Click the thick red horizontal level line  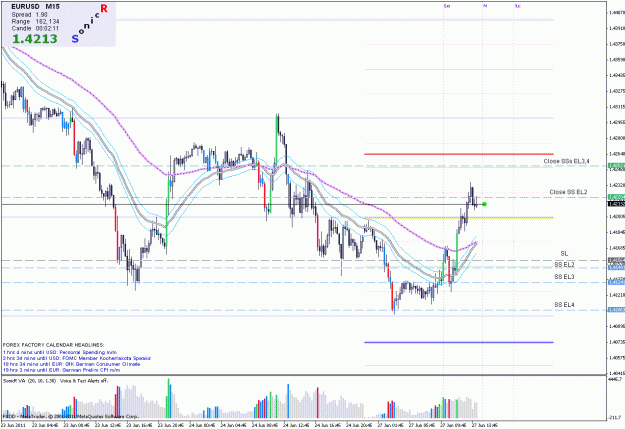pos(459,154)
